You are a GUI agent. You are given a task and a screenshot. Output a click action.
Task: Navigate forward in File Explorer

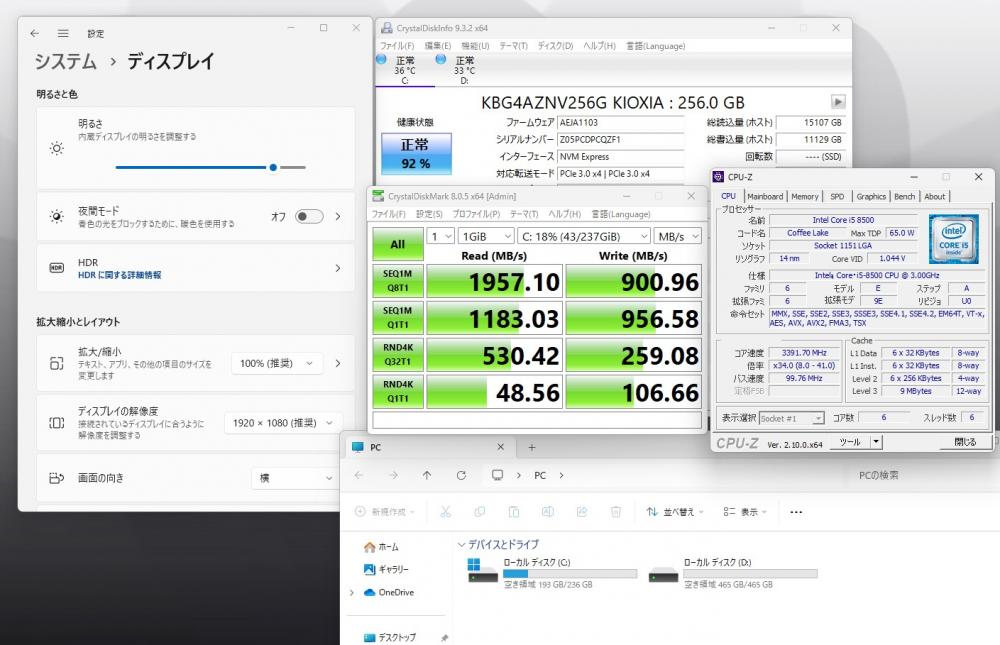tap(393, 475)
